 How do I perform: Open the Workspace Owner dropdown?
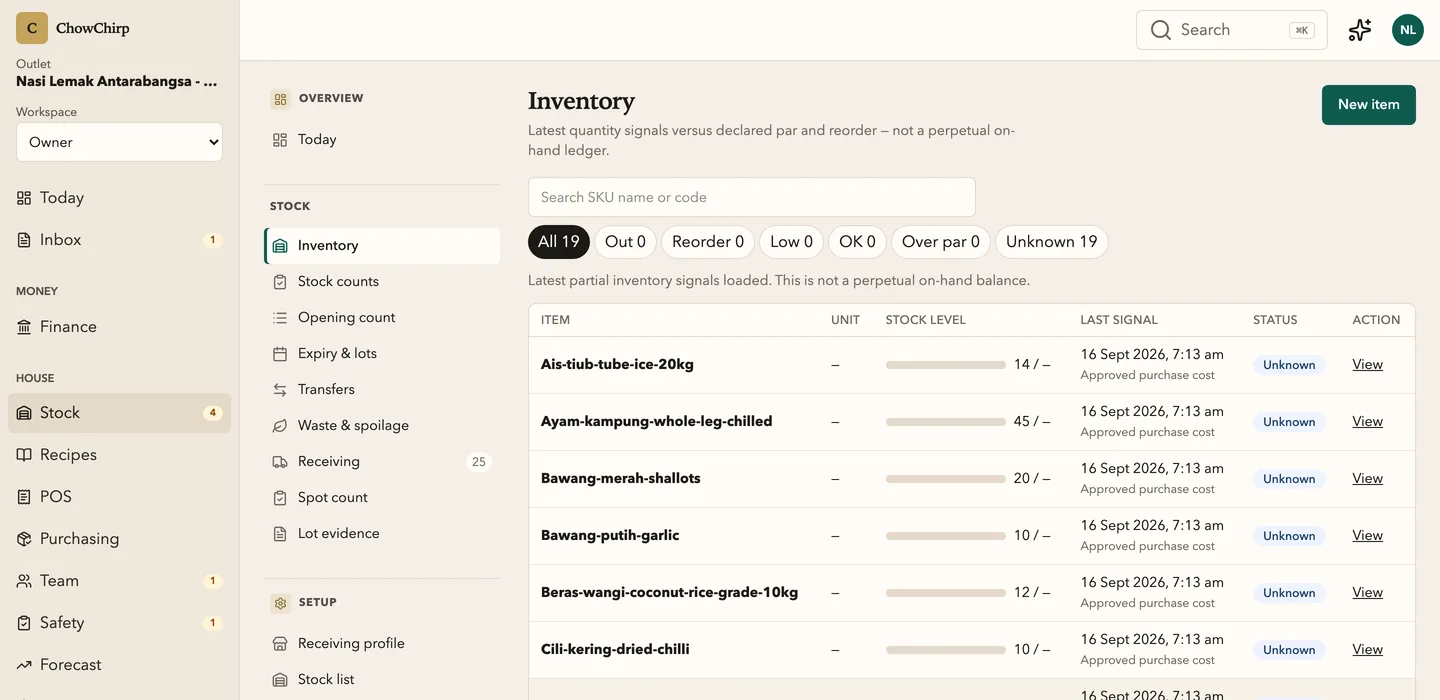point(119,142)
